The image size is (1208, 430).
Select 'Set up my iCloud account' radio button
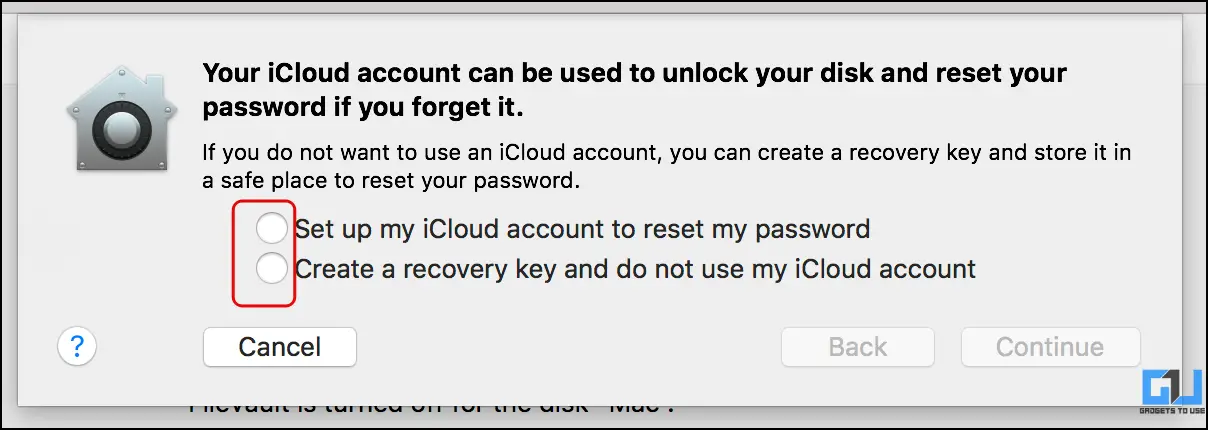pos(272,228)
